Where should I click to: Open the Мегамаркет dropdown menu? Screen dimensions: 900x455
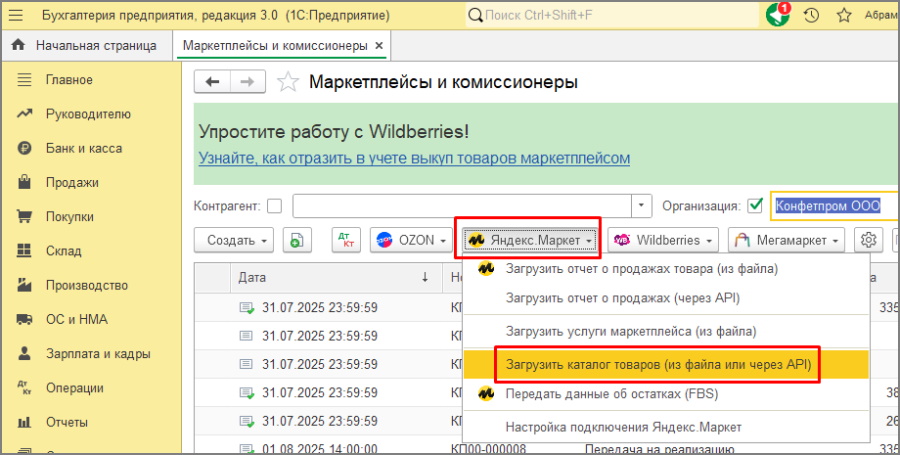point(787,240)
